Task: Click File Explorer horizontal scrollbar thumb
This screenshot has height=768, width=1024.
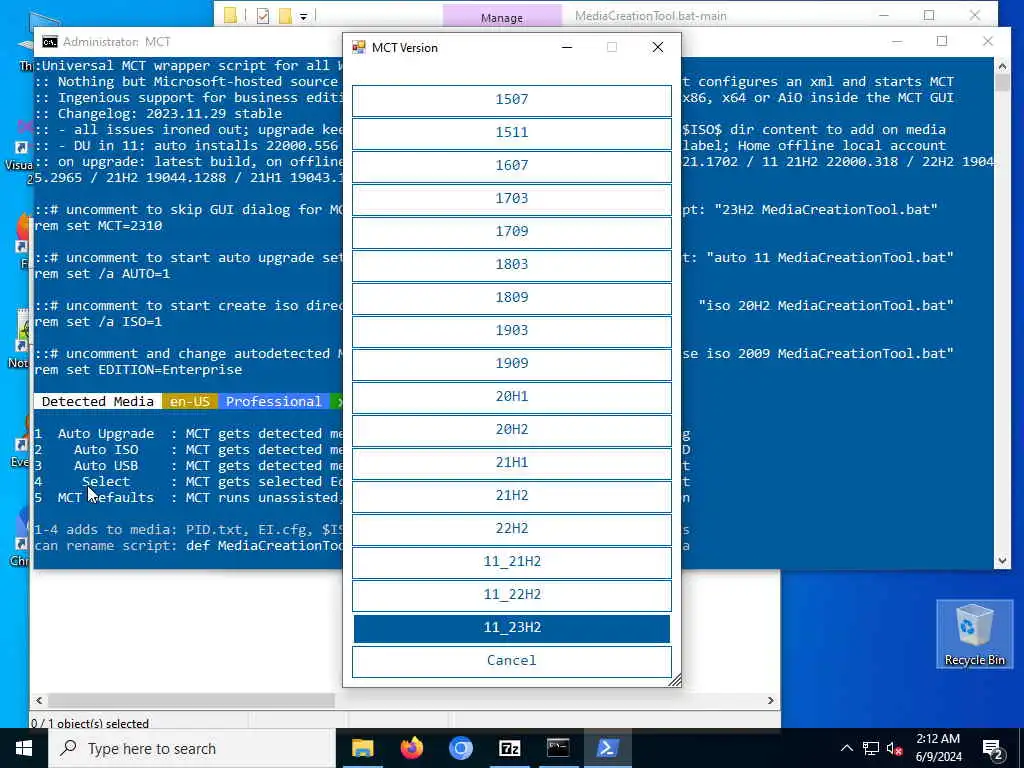Action: click(x=191, y=700)
